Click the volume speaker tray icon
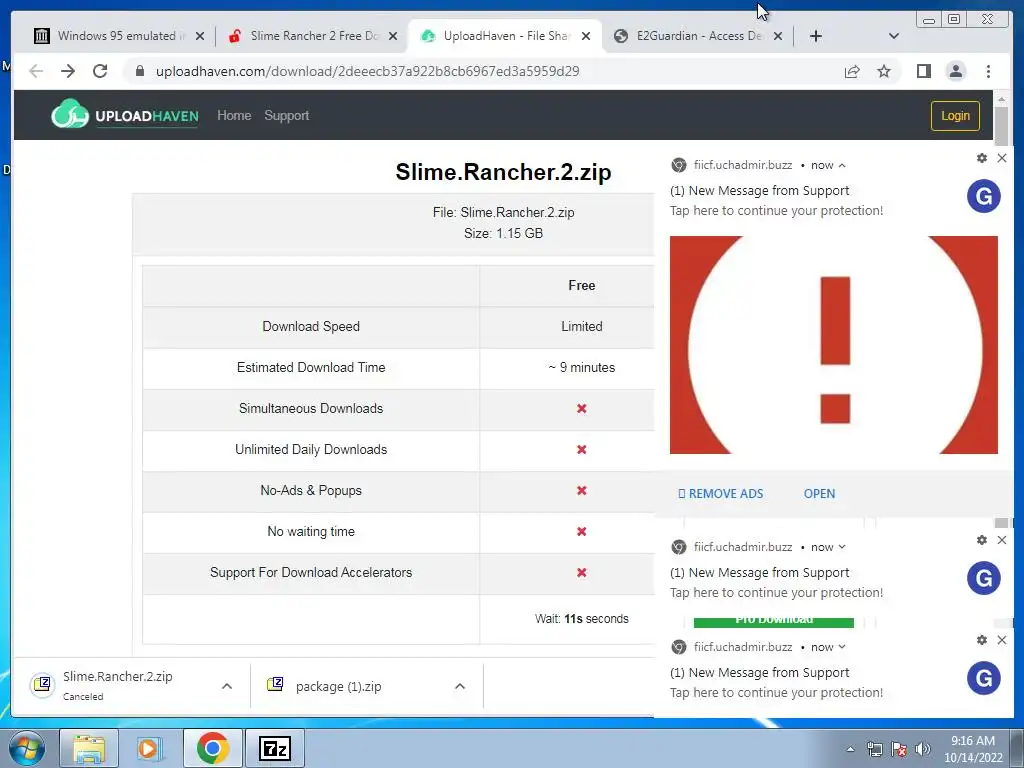This screenshot has width=1024, height=768. [922, 749]
